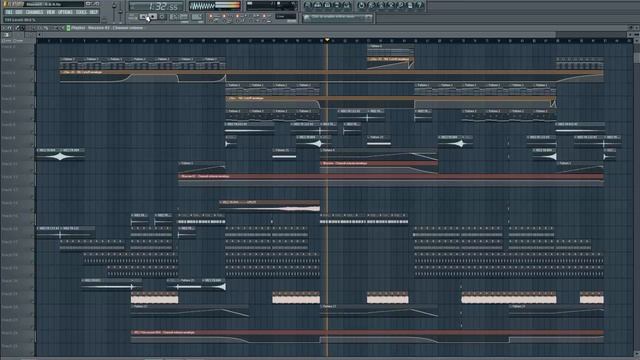640x360 pixels.
Task: Click the song time display 1:32
Action: [156, 7]
